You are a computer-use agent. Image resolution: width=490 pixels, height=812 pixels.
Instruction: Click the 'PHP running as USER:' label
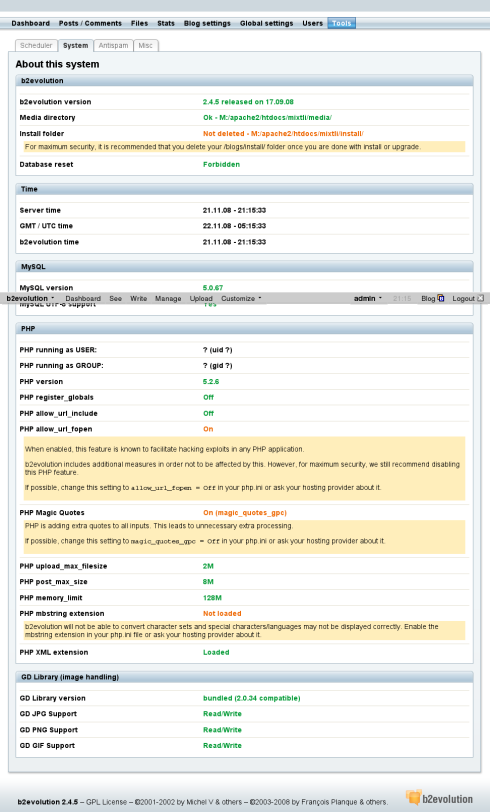(x=58, y=350)
